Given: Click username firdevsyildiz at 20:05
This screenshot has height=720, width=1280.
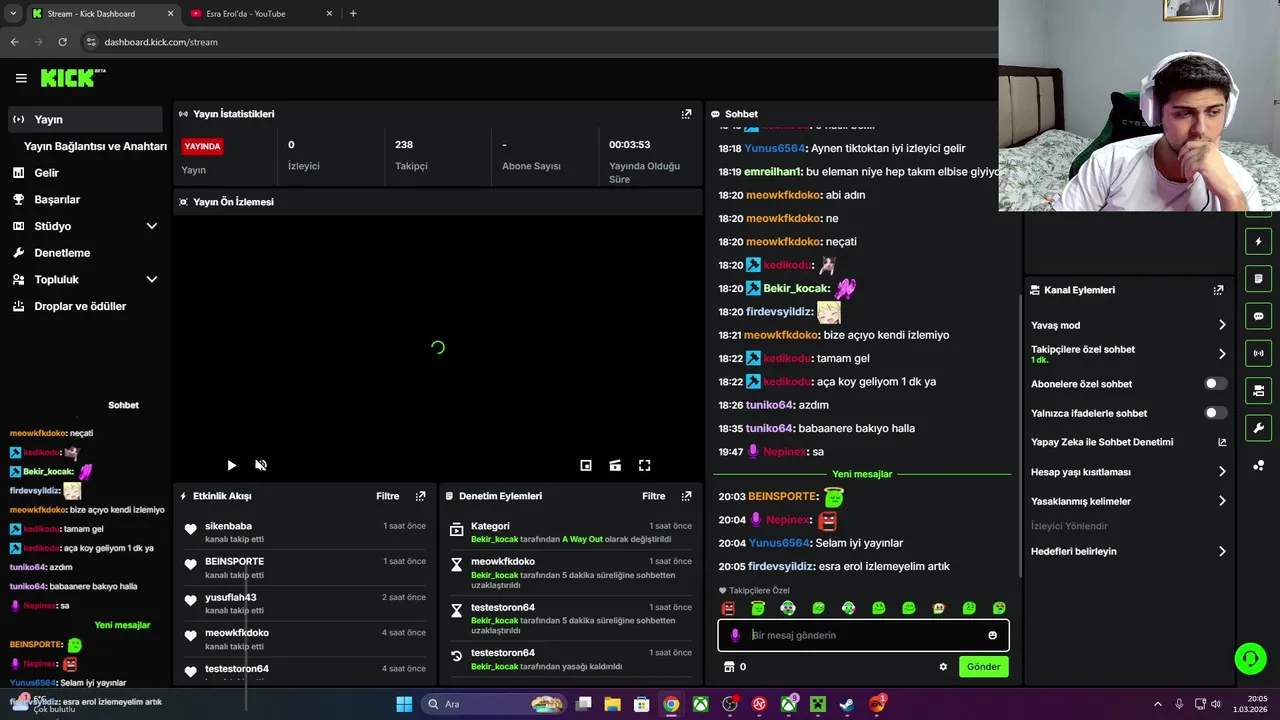Looking at the screenshot, I should pyautogui.click(x=779, y=566).
